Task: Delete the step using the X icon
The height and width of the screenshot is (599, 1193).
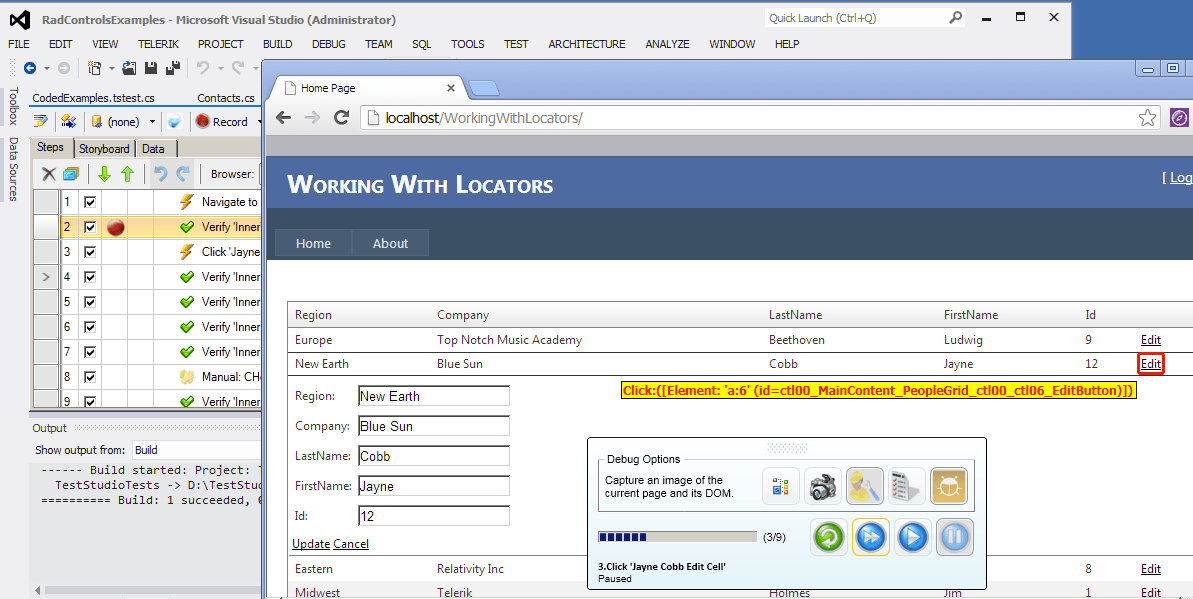Action: tap(49, 174)
